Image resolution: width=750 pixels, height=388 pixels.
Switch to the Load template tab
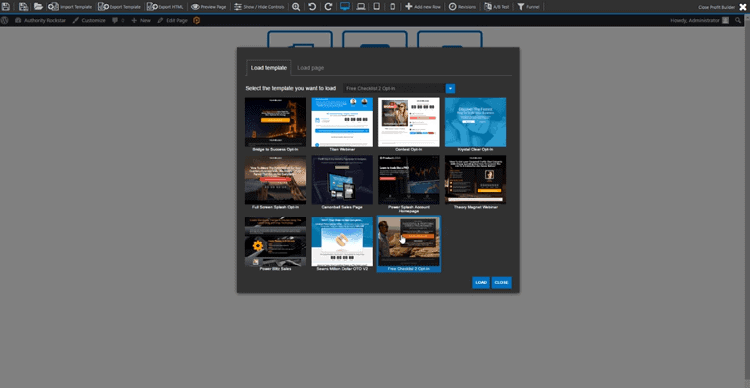(x=268, y=68)
